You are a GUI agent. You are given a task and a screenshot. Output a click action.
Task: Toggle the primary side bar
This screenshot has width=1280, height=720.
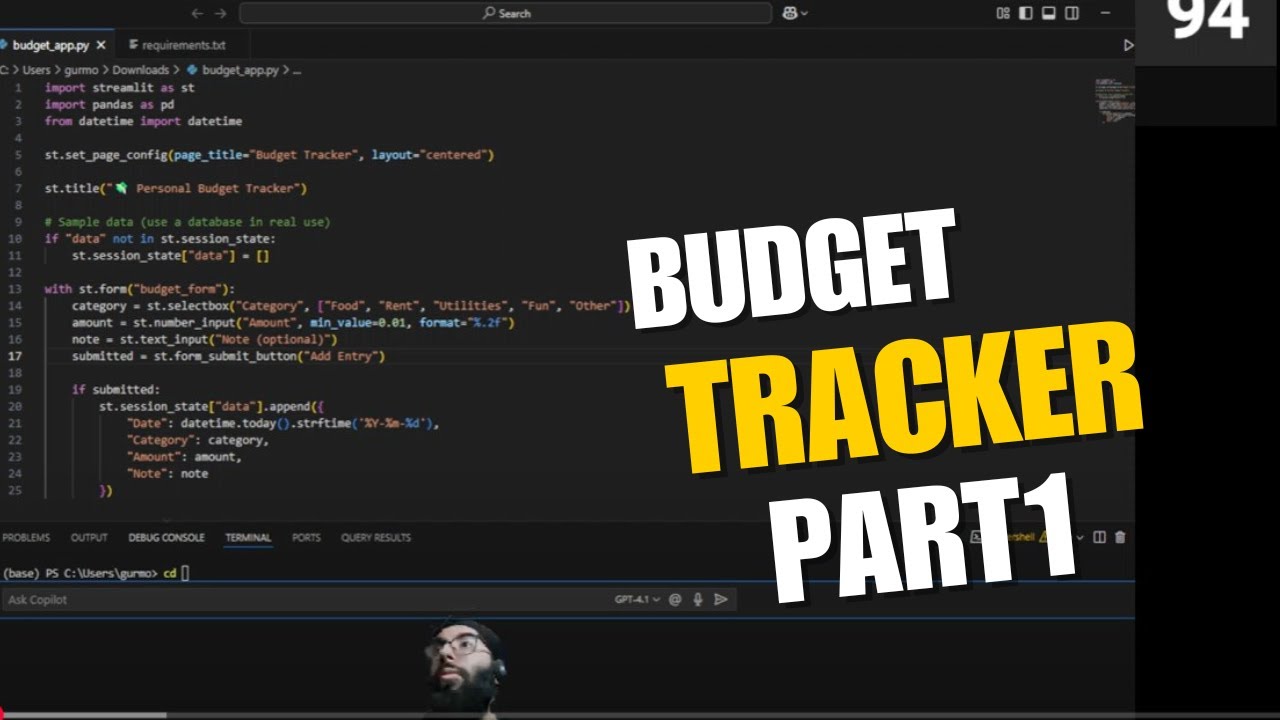(x=1026, y=13)
